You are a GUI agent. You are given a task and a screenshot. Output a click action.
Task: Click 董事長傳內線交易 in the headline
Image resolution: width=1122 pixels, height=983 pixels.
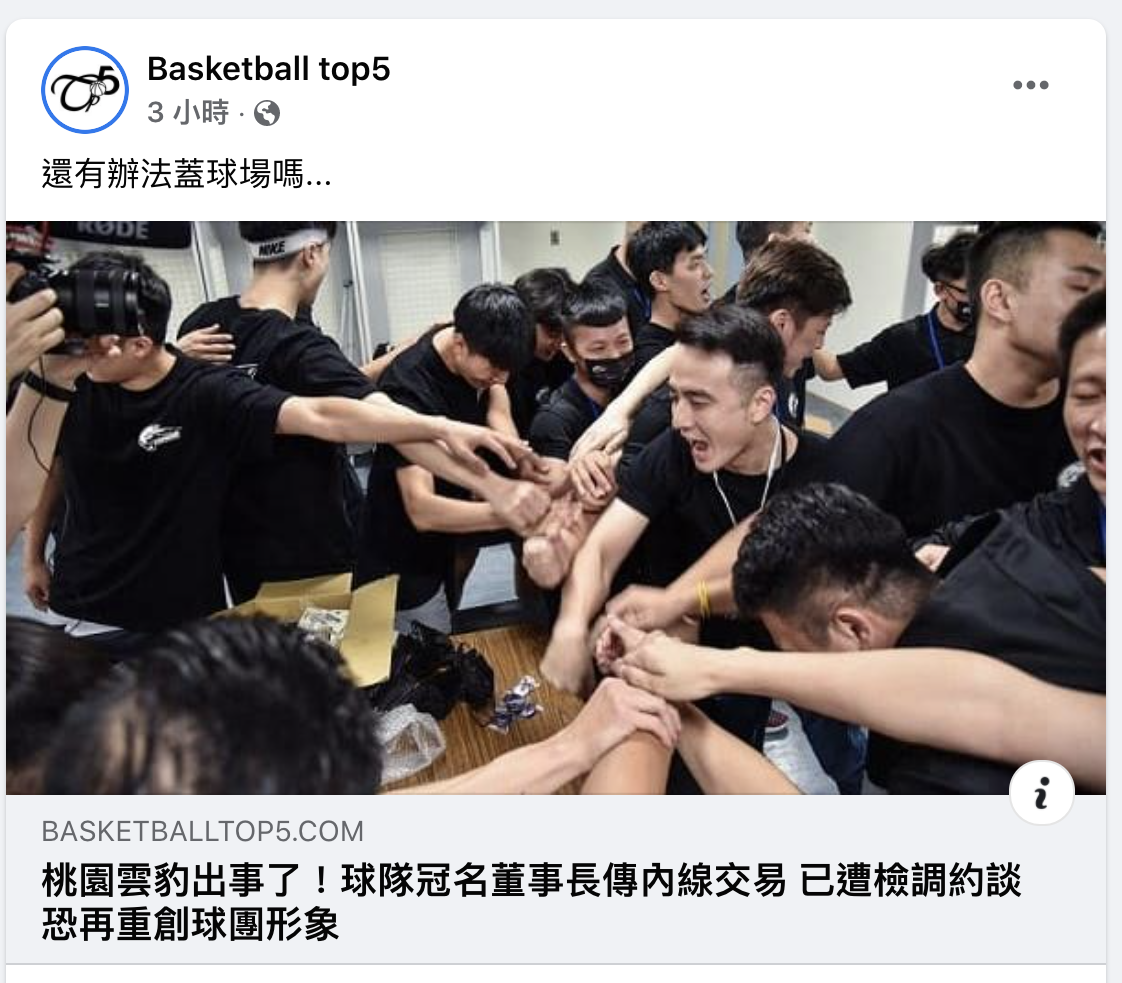[x=637, y=880]
